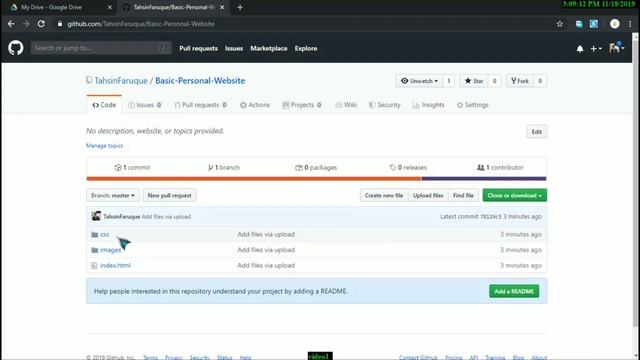Open the css folder link
Screen dimensions: 640x360
point(104,234)
